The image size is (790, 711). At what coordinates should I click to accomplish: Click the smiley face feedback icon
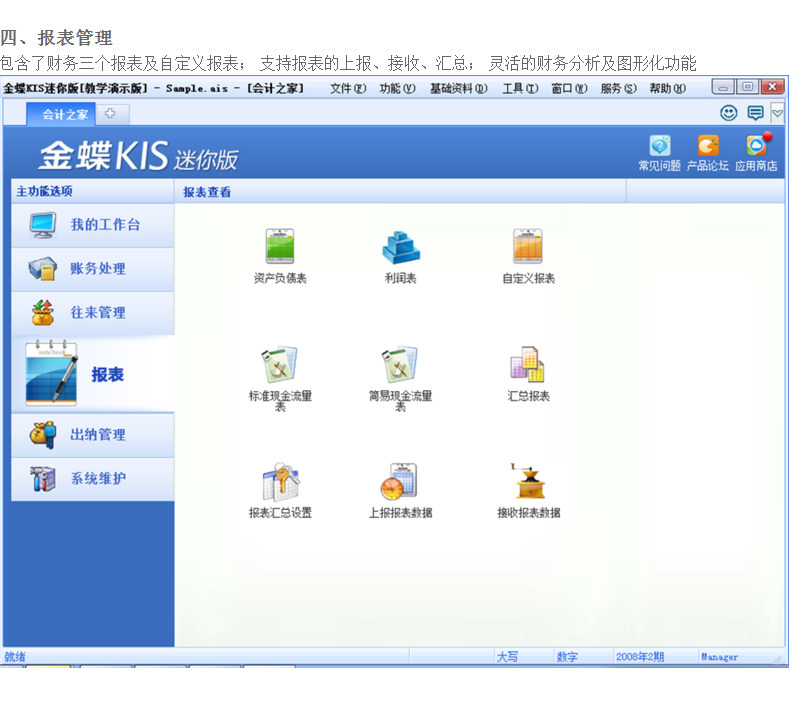[x=729, y=113]
